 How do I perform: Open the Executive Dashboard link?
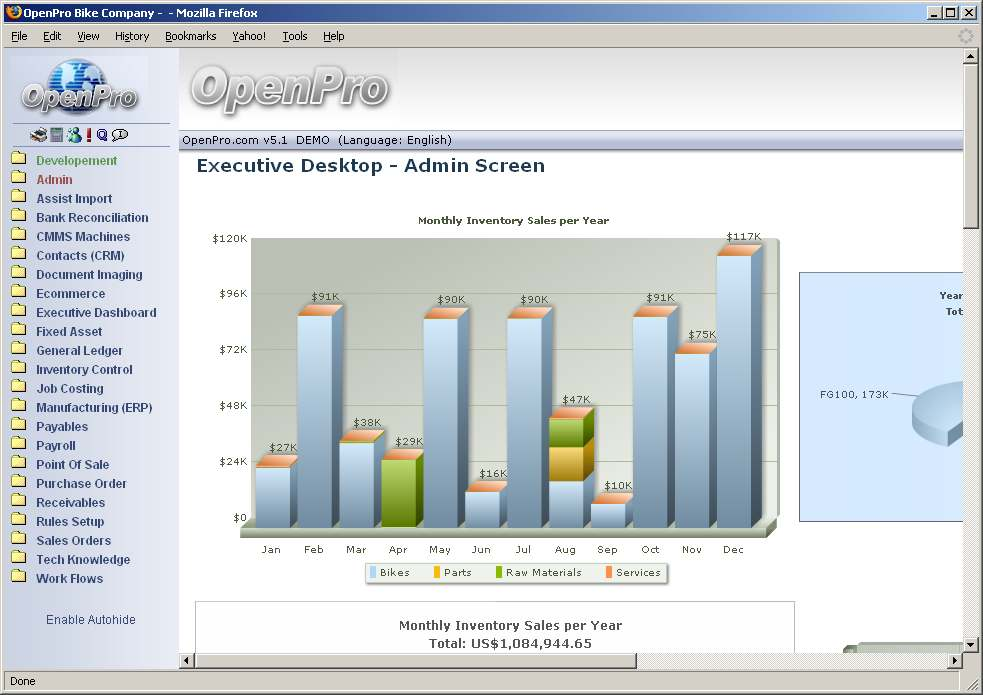96,313
